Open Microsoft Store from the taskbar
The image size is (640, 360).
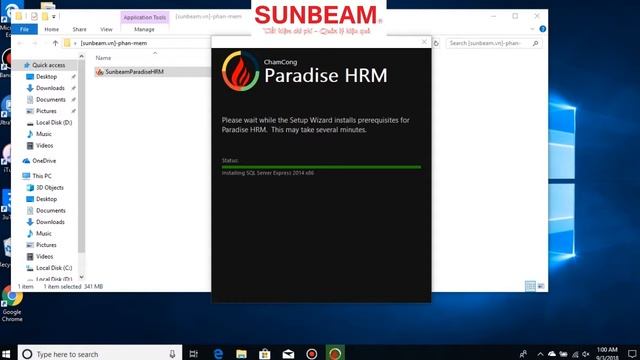click(264, 353)
